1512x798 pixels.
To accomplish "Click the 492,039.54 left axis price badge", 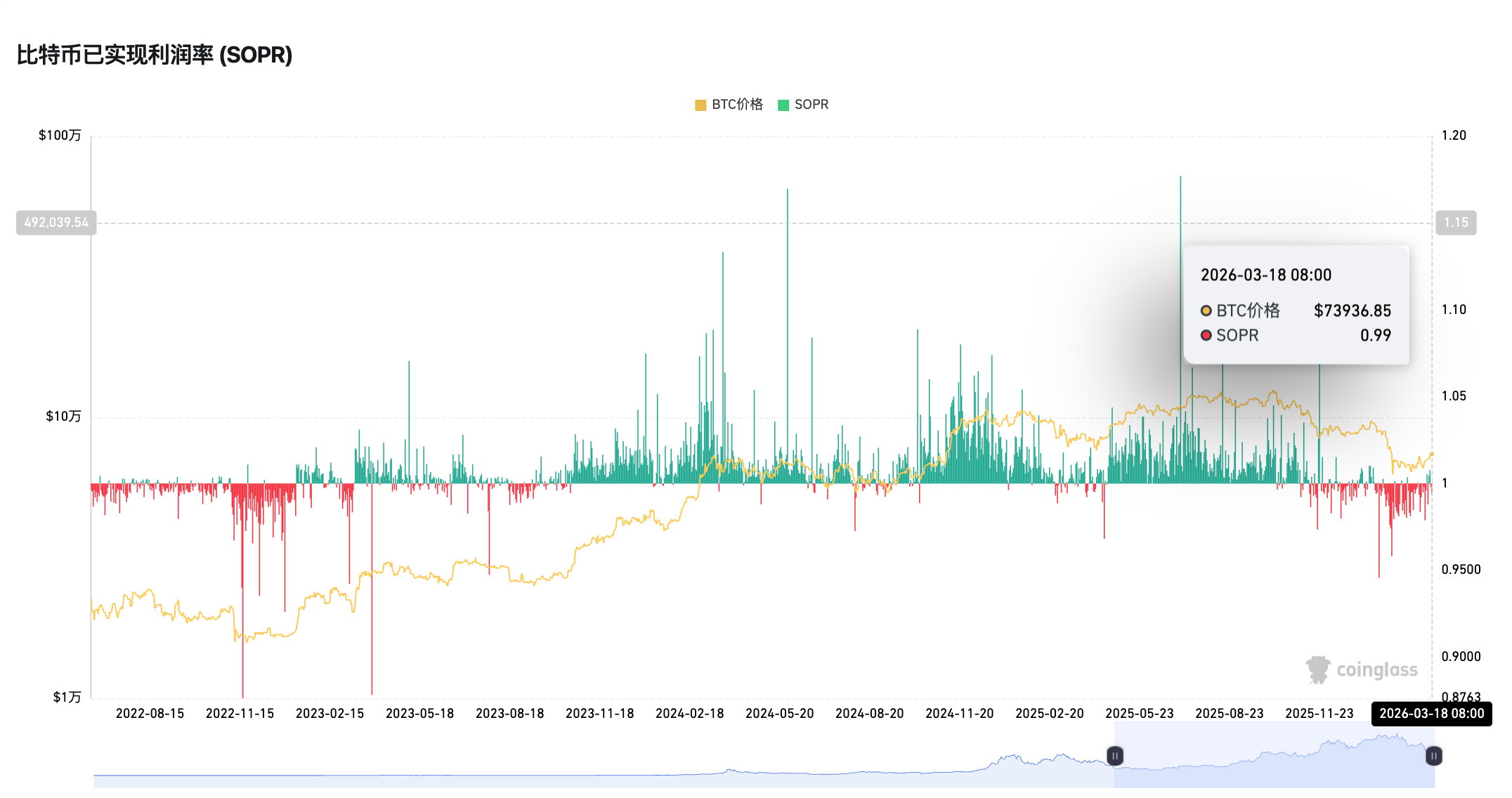I will tap(55, 222).
